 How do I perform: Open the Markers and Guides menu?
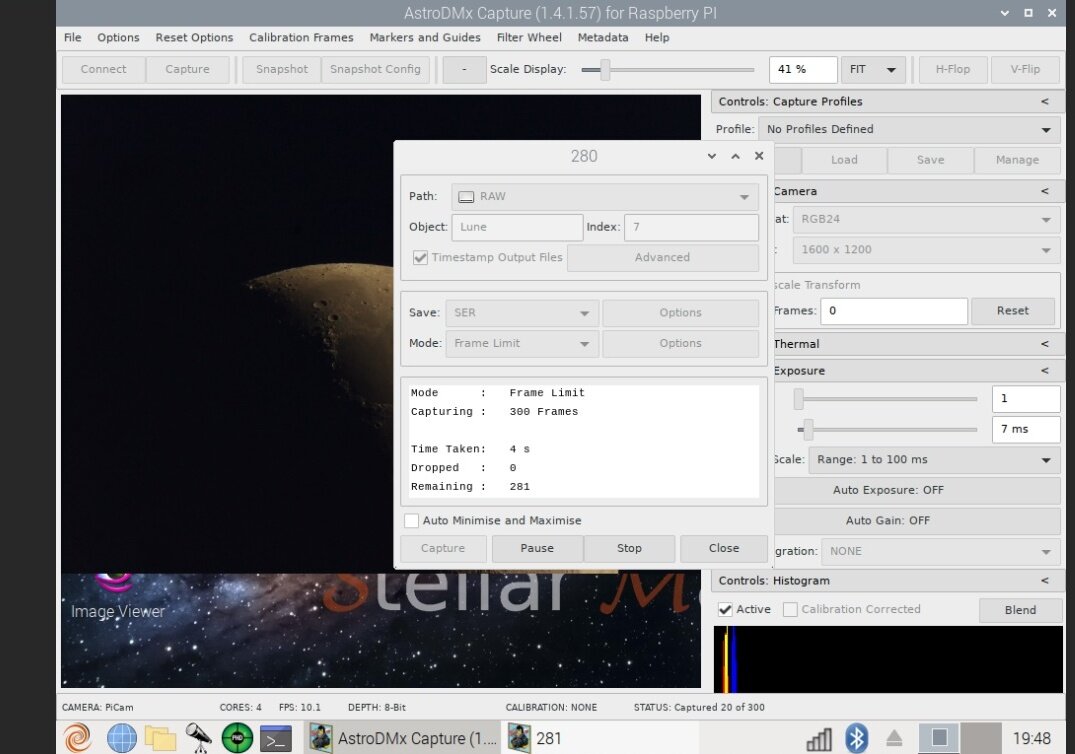[425, 38]
